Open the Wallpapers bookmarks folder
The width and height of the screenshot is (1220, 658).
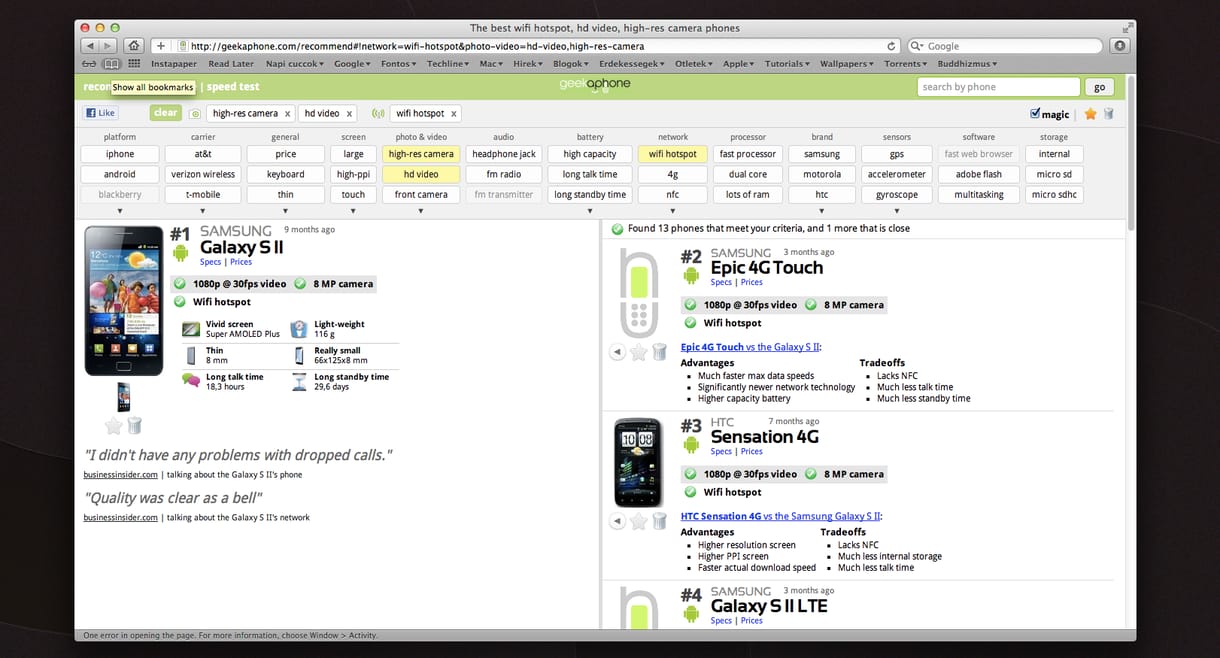[846, 64]
